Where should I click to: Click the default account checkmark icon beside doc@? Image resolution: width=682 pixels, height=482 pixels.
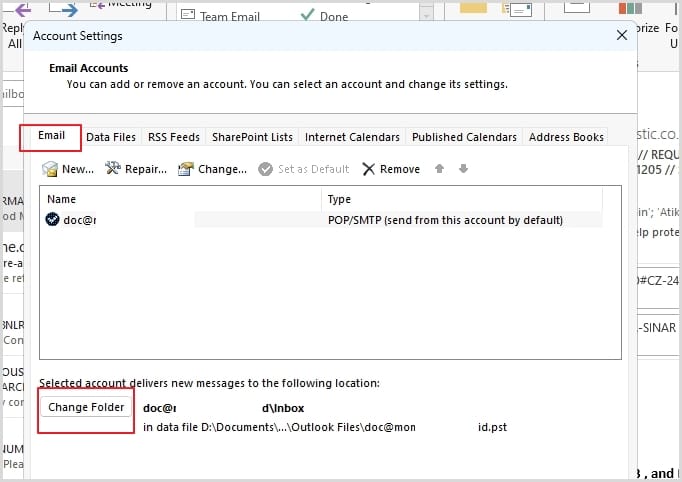click(x=54, y=220)
